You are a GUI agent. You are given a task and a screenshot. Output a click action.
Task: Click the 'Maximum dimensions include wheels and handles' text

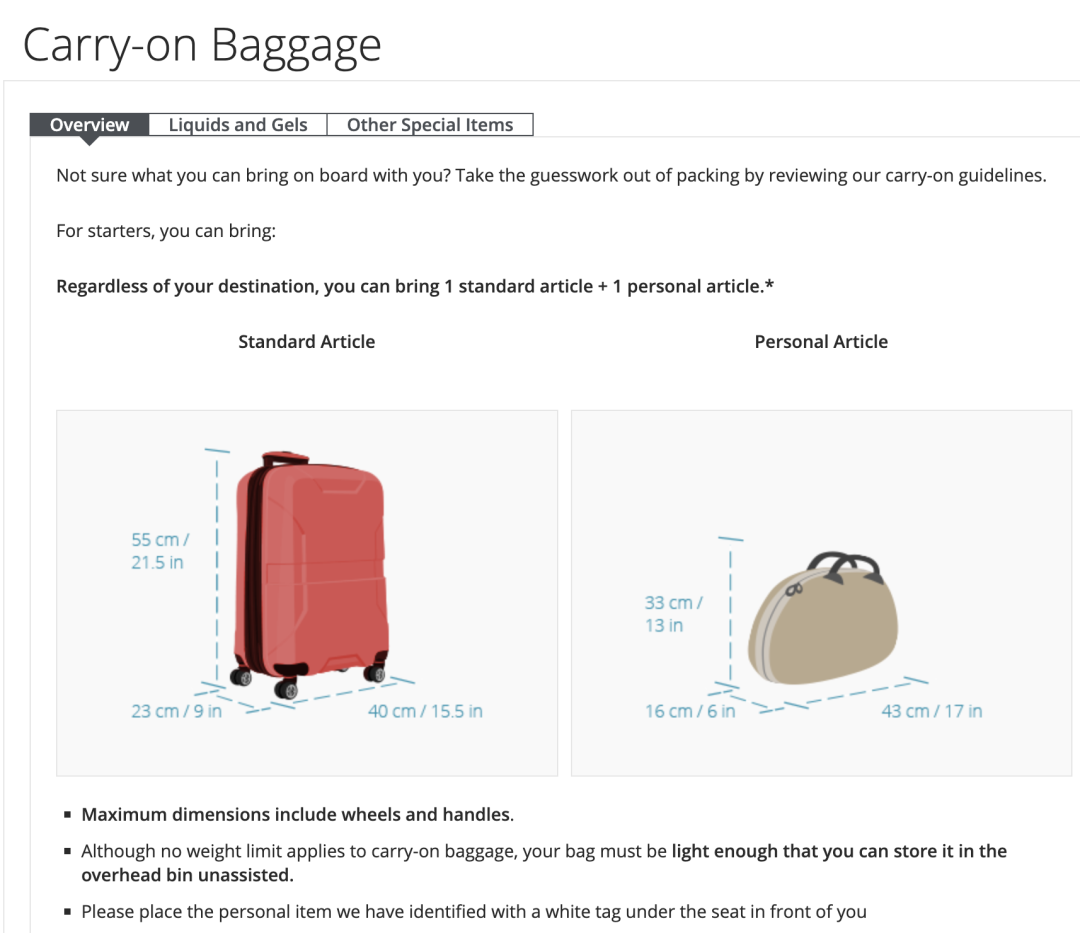pyautogui.click(x=297, y=815)
